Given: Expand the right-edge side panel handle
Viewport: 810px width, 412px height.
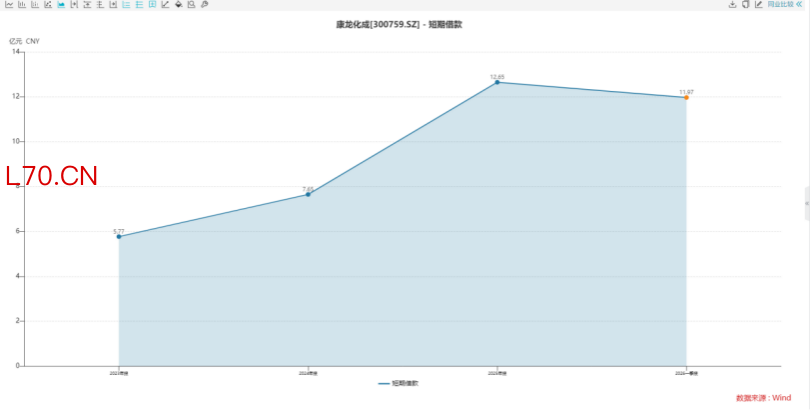Looking at the screenshot, I should [807, 203].
